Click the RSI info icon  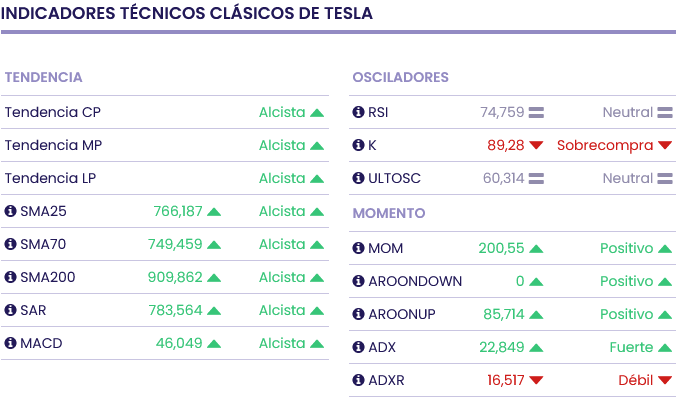click(359, 112)
